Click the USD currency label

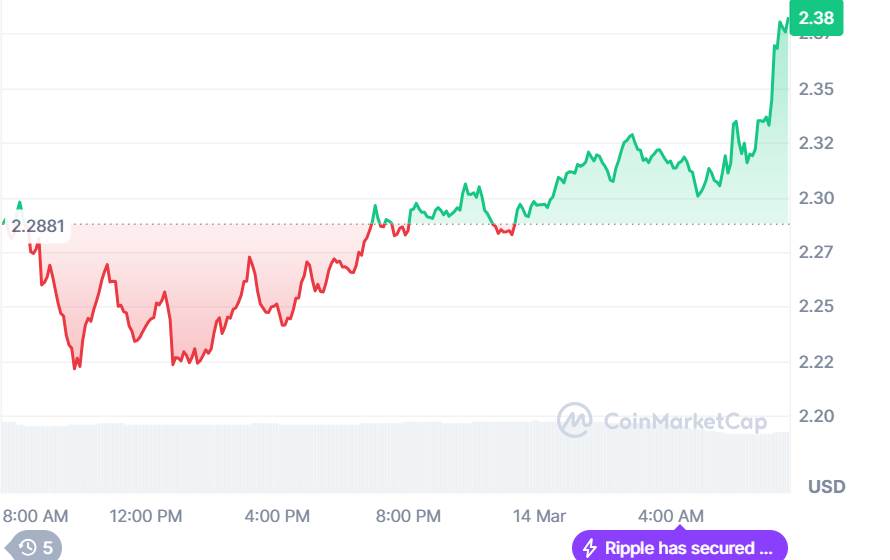point(827,487)
